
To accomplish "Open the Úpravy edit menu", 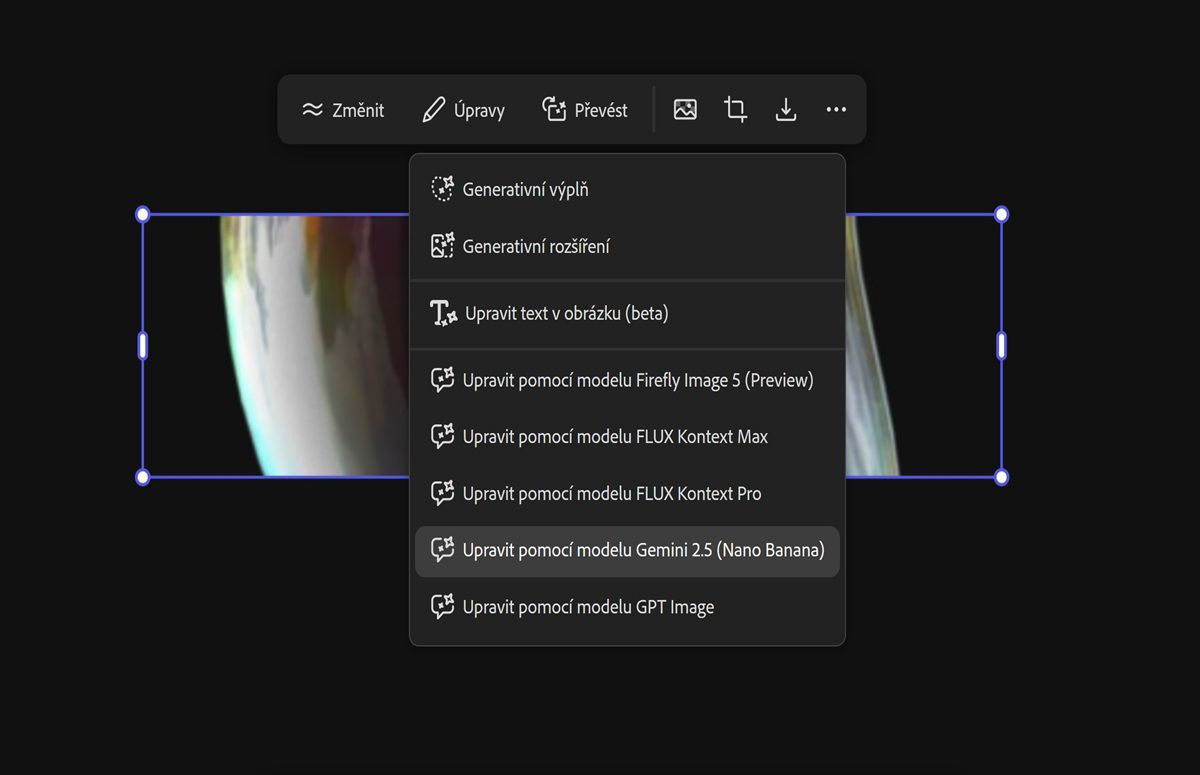I will 464,110.
